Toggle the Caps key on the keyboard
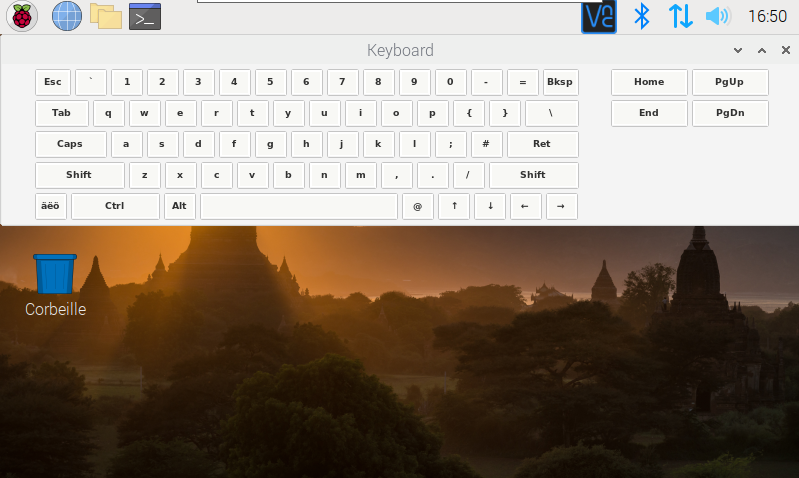799x478 pixels. click(x=71, y=144)
